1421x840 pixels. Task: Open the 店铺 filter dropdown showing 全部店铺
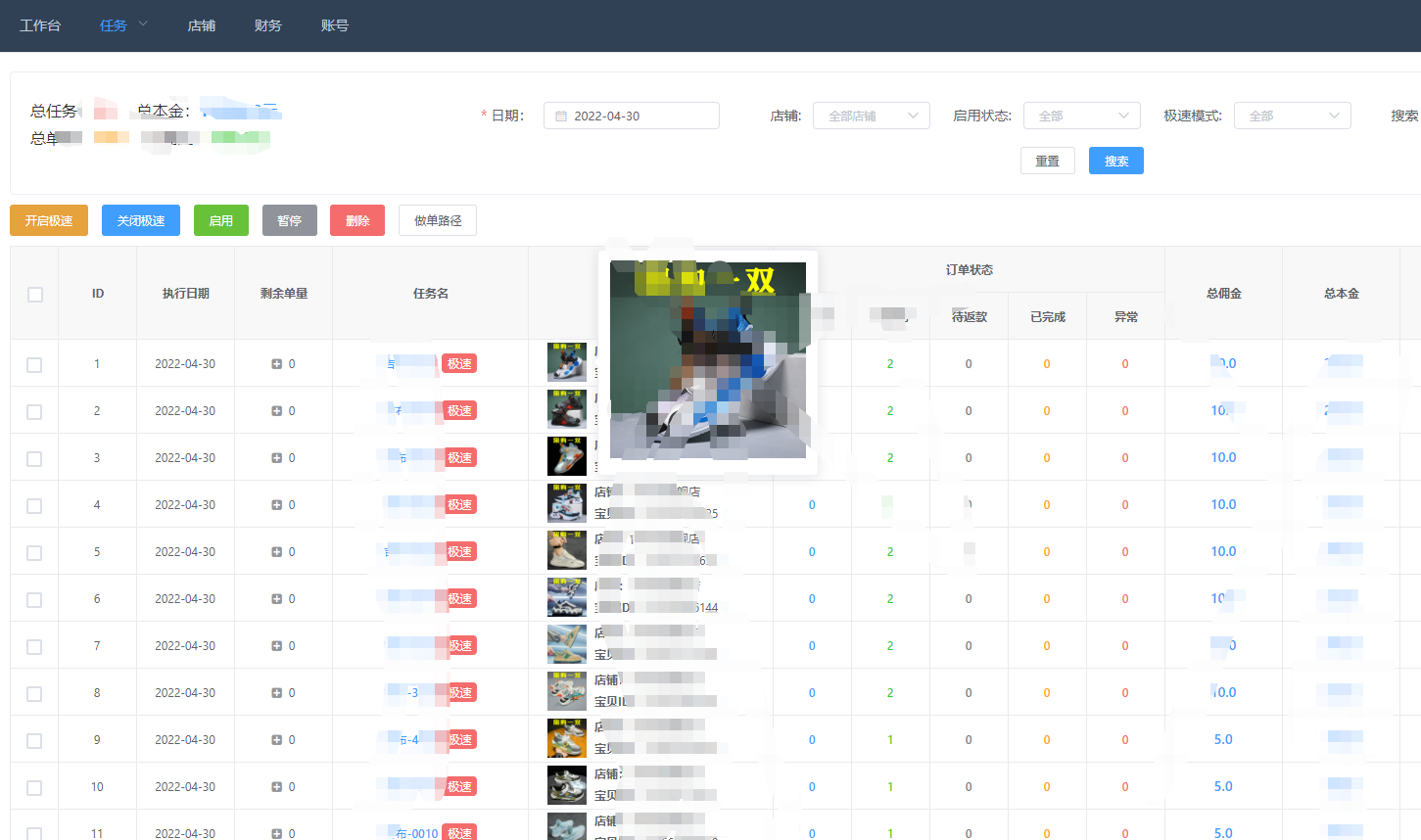pyautogui.click(x=870, y=115)
